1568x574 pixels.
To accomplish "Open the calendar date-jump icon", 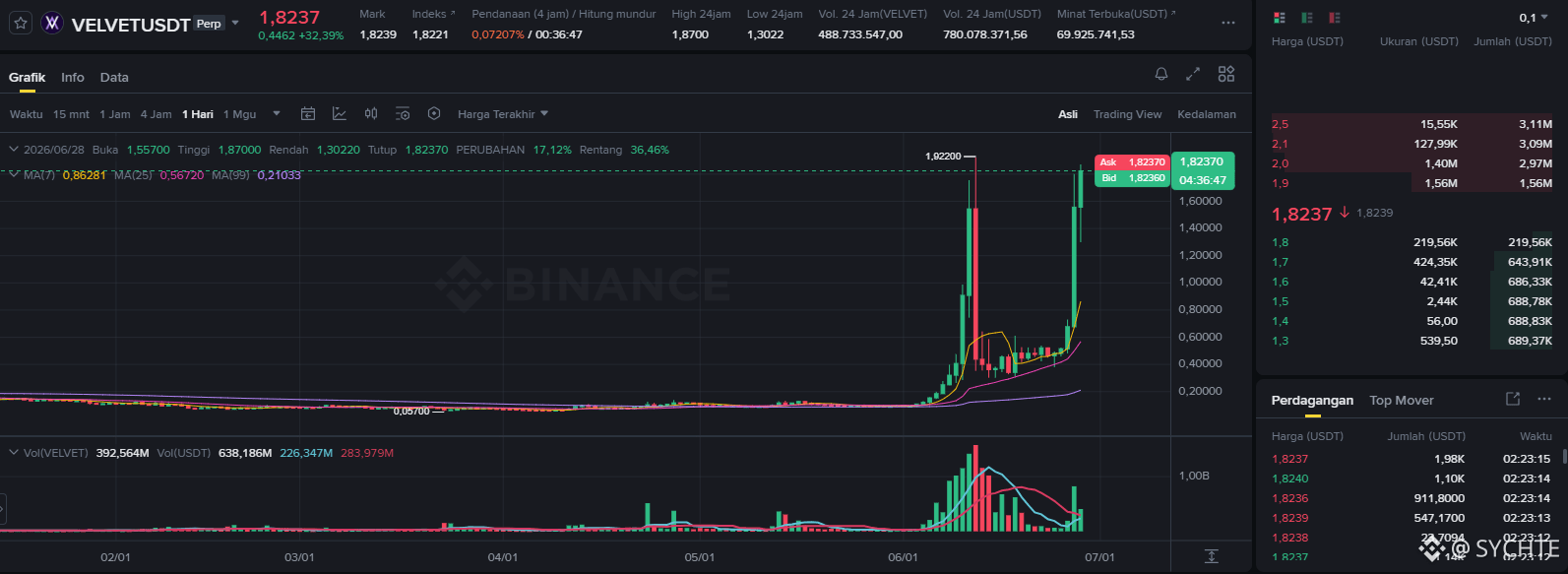I will point(308,114).
